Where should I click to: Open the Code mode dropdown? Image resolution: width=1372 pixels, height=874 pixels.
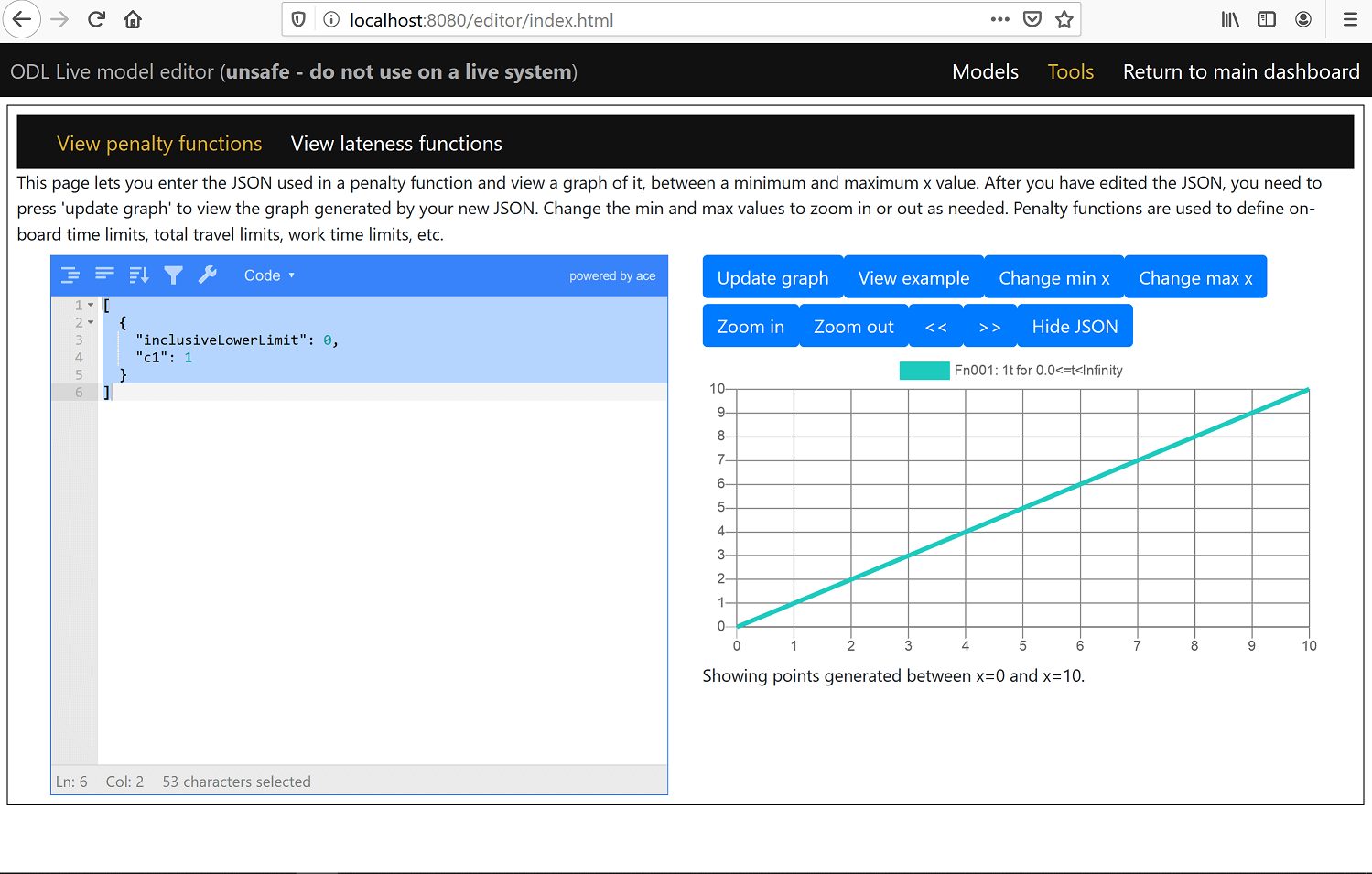tap(268, 275)
